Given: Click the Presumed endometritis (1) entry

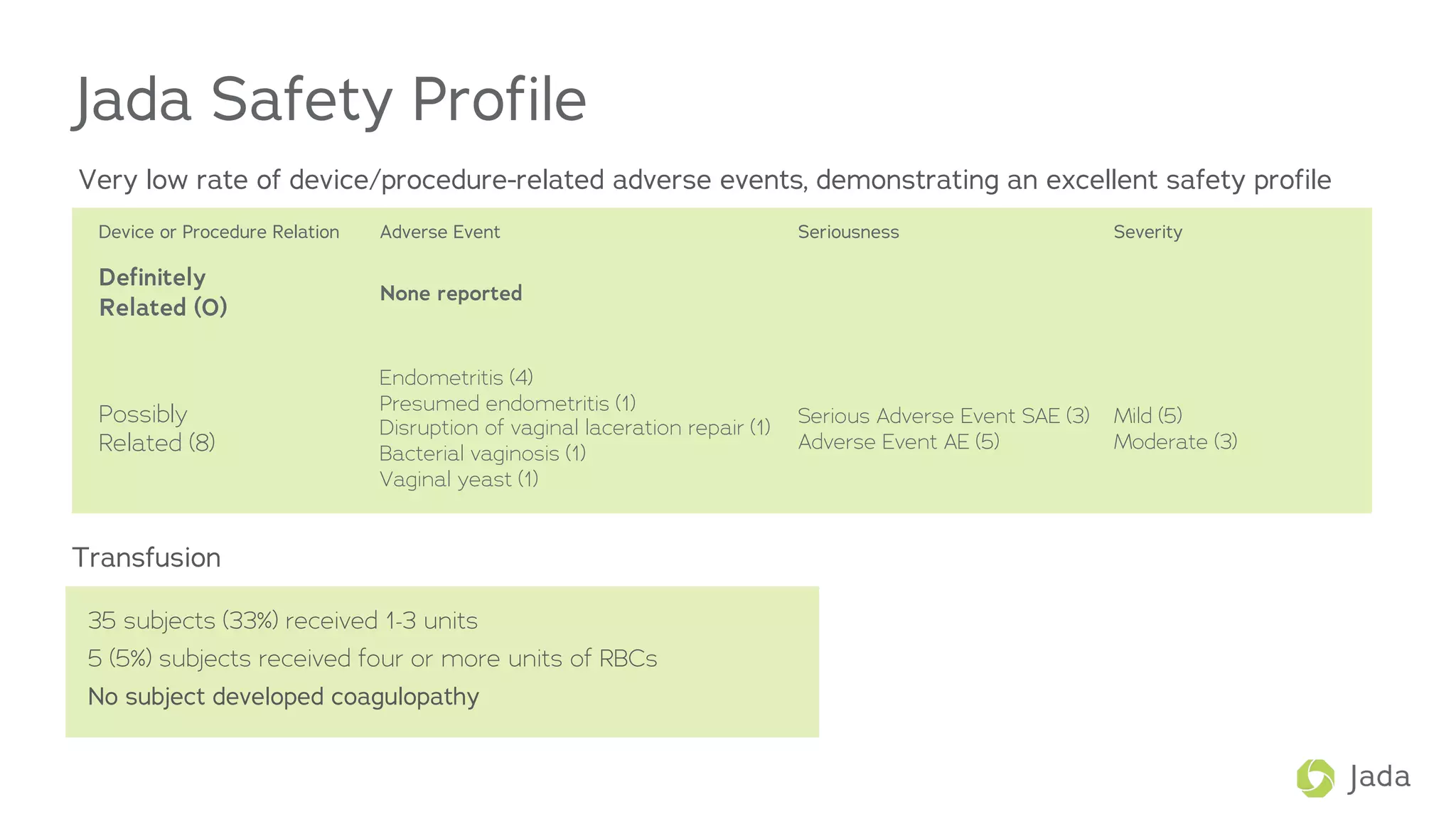Looking at the screenshot, I should 508,403.
